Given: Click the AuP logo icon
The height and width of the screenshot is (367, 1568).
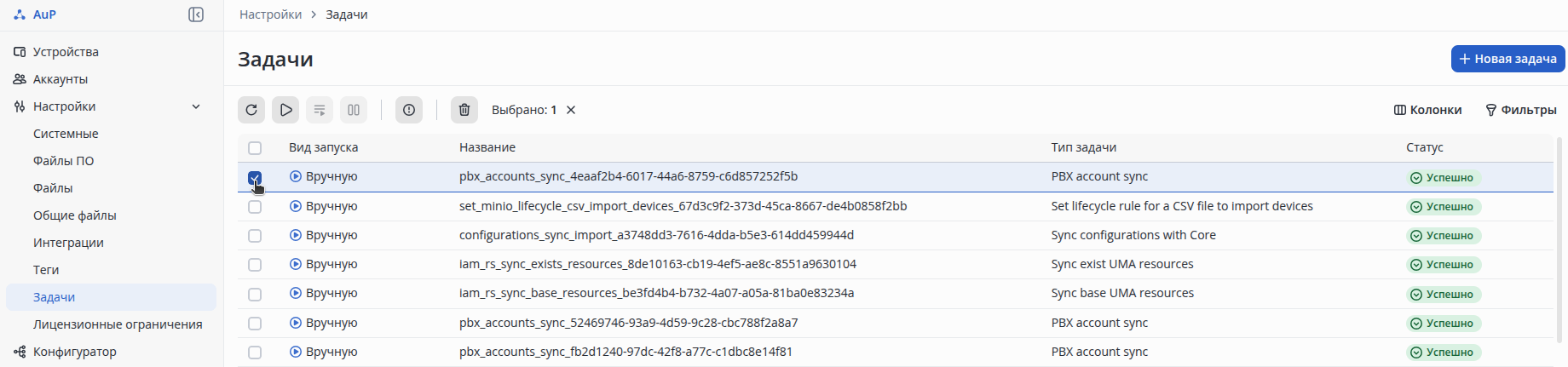Looking at the screenshot, I should [x=20, y=14].
